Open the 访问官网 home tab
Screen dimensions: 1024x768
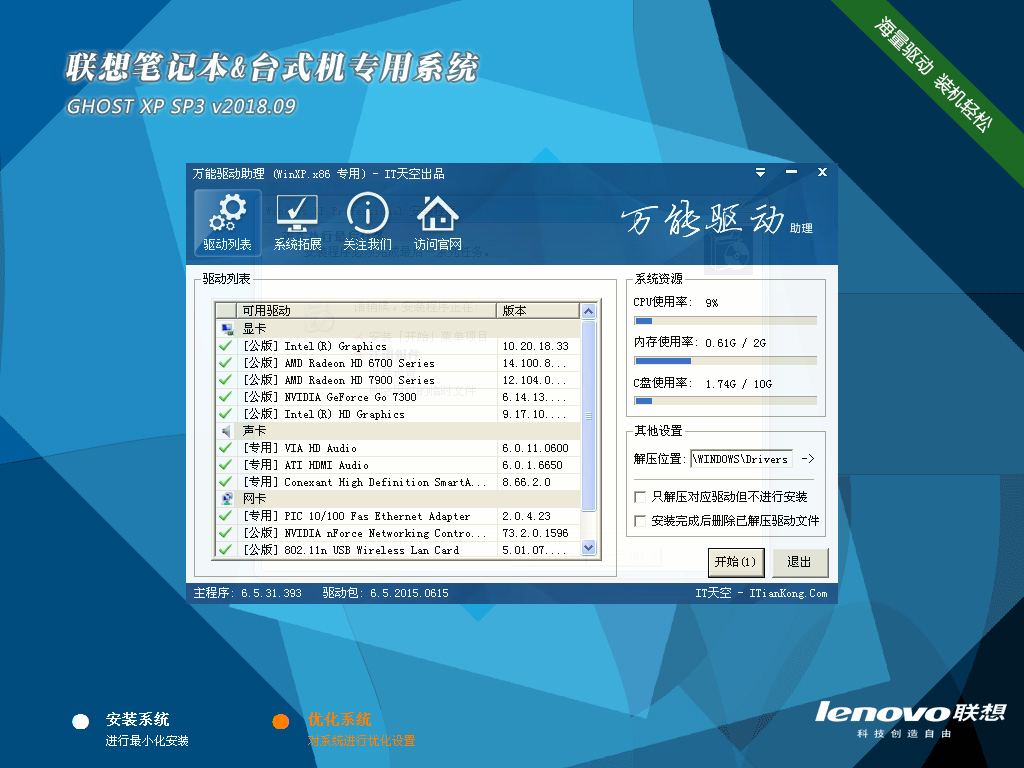click(438, 222)
